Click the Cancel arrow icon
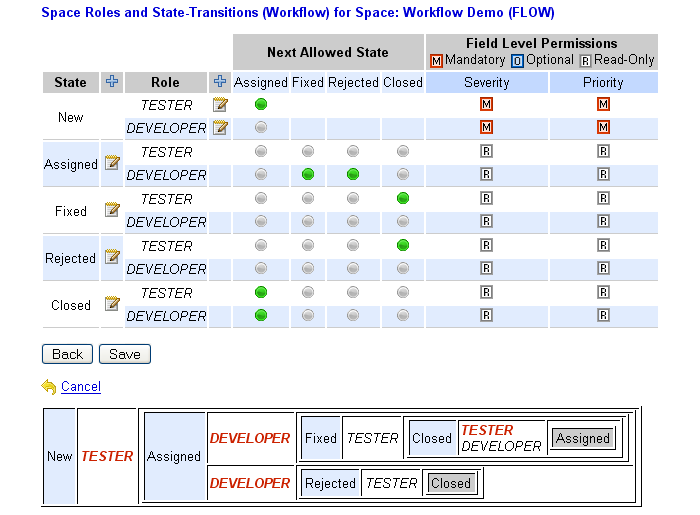 click(49, 386)
